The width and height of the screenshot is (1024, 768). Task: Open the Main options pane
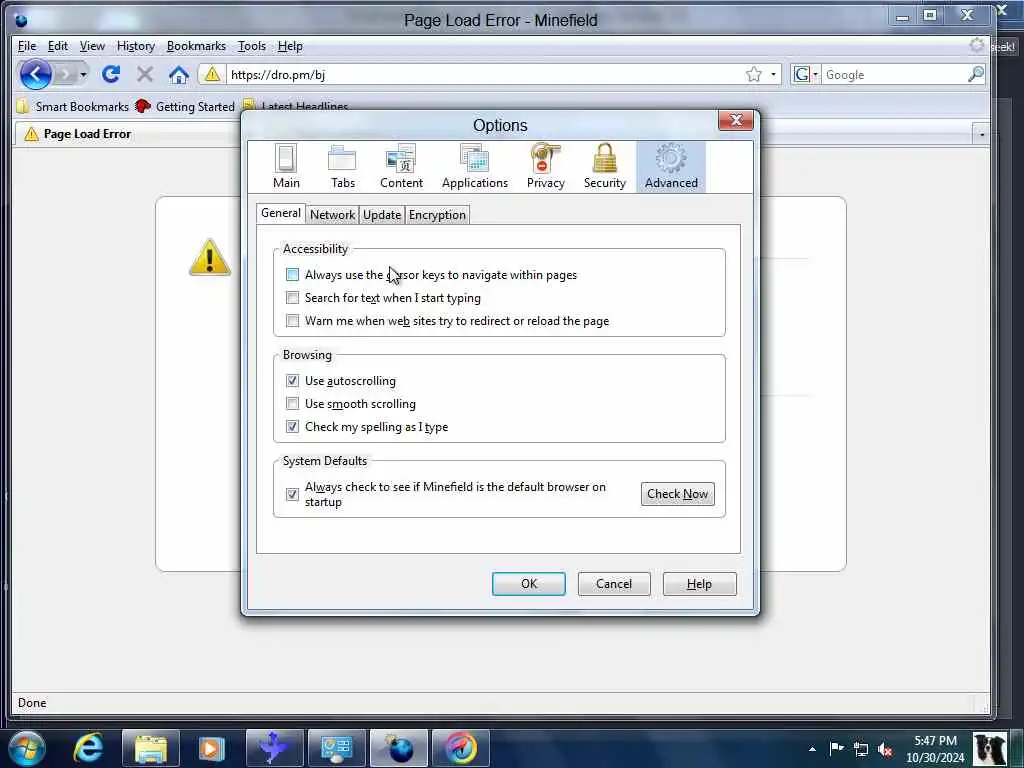pos(286,167)
